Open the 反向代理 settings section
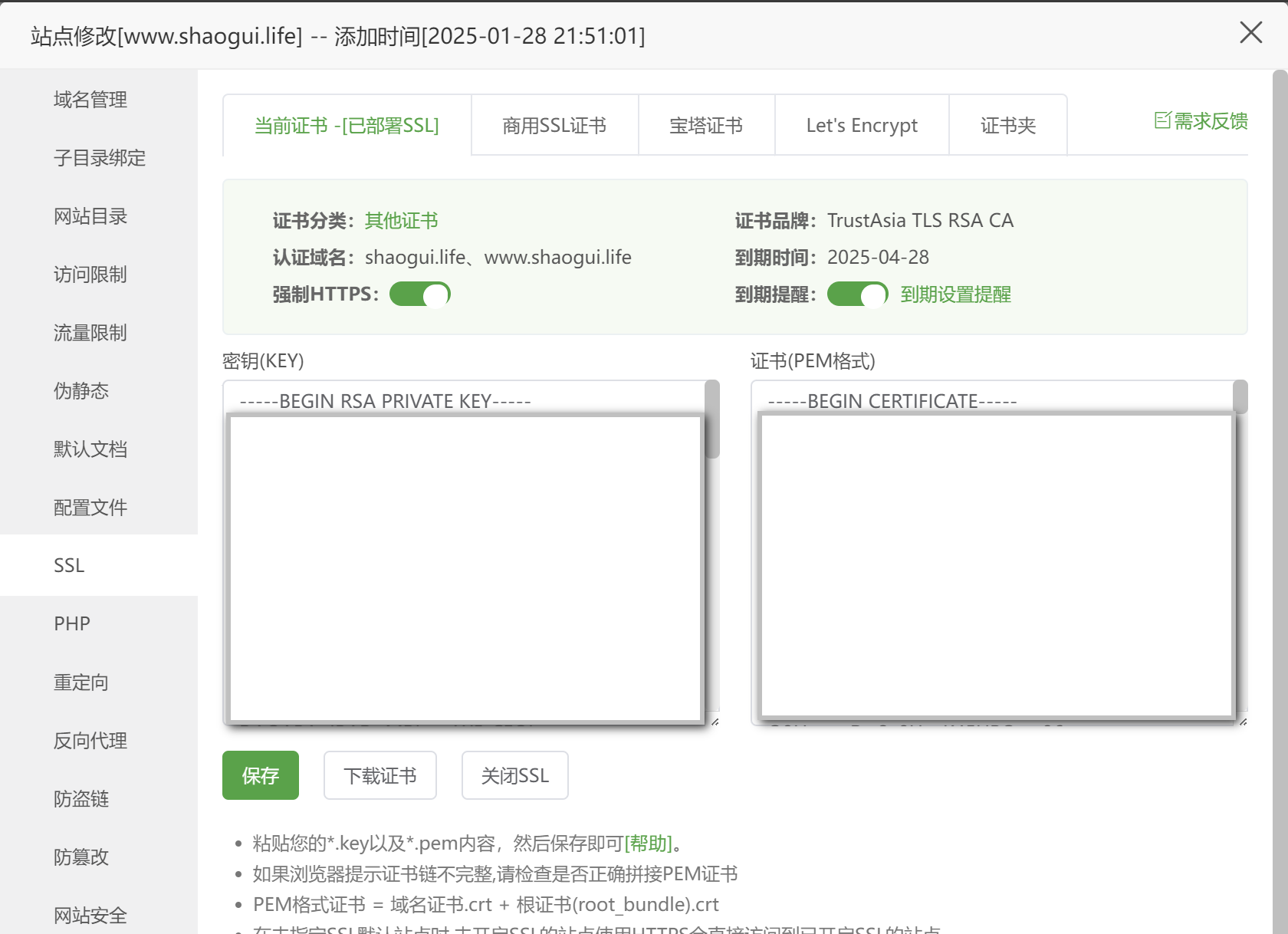Image resolution: width=1288 pixels, height=934 pixels. click(90, 741)
